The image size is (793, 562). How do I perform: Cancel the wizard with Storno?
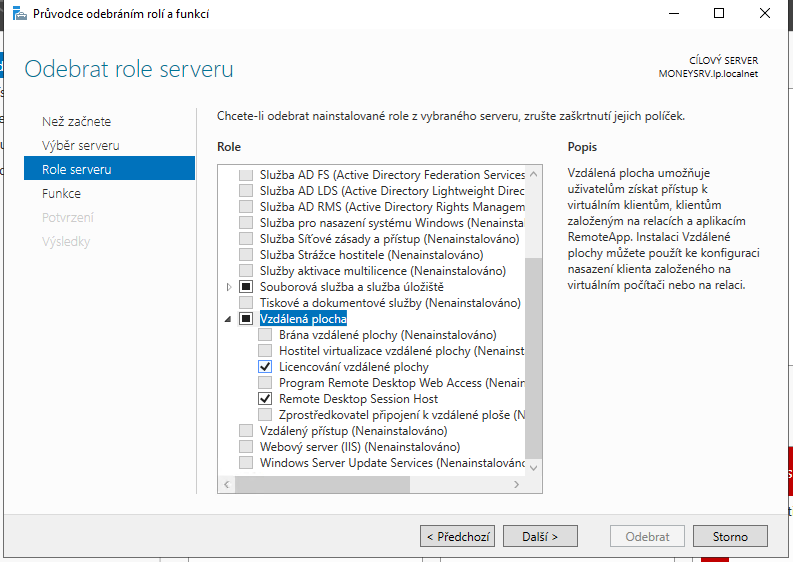[729, 537]
